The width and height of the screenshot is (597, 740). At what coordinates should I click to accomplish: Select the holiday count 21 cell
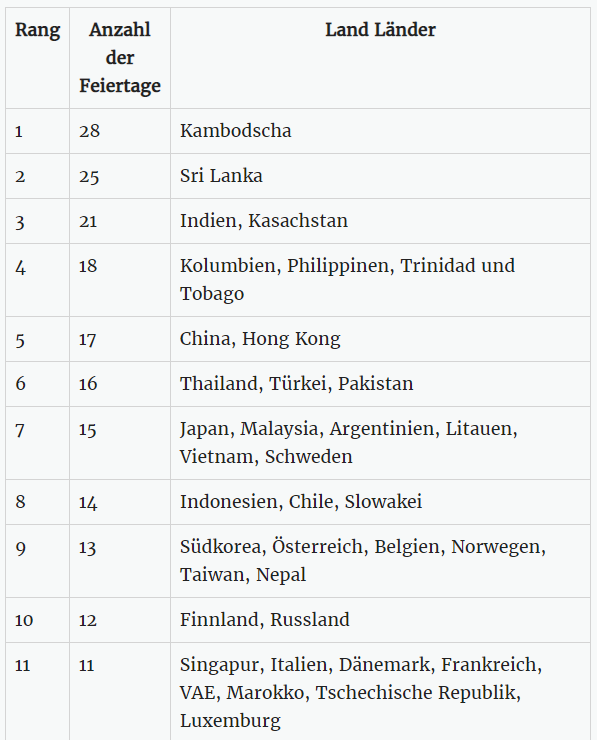click(x=120, y=221)
